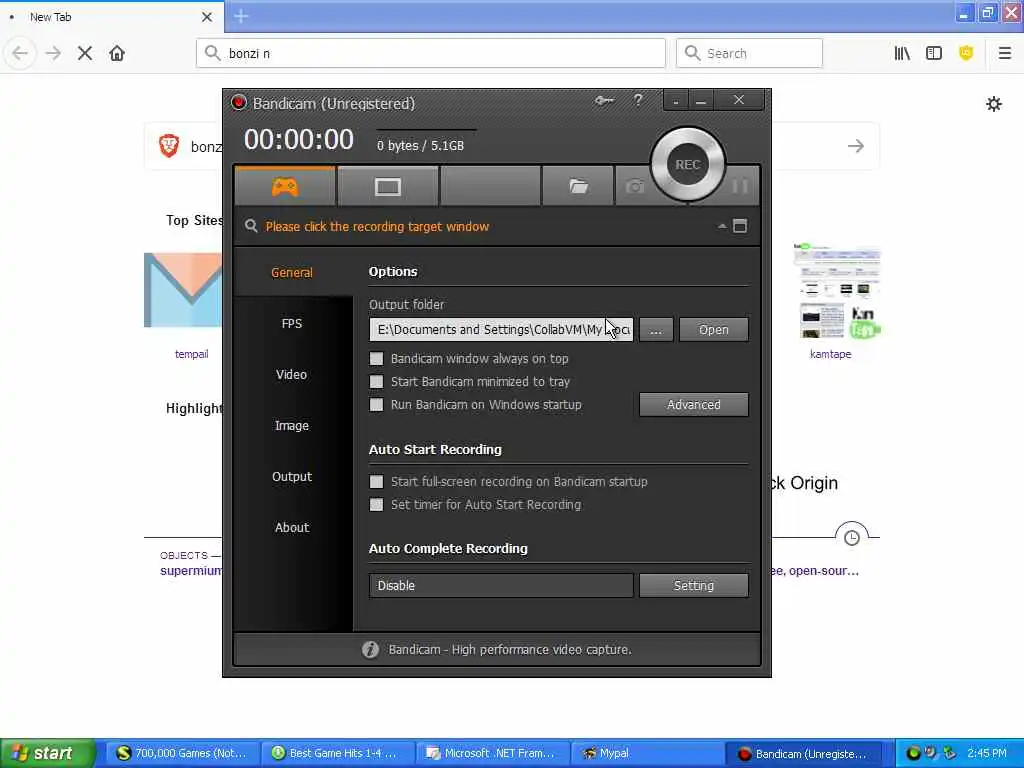Click the yellow shield extension icon
The height and width of the screenshot is (768, 1024).
(966, 53)
